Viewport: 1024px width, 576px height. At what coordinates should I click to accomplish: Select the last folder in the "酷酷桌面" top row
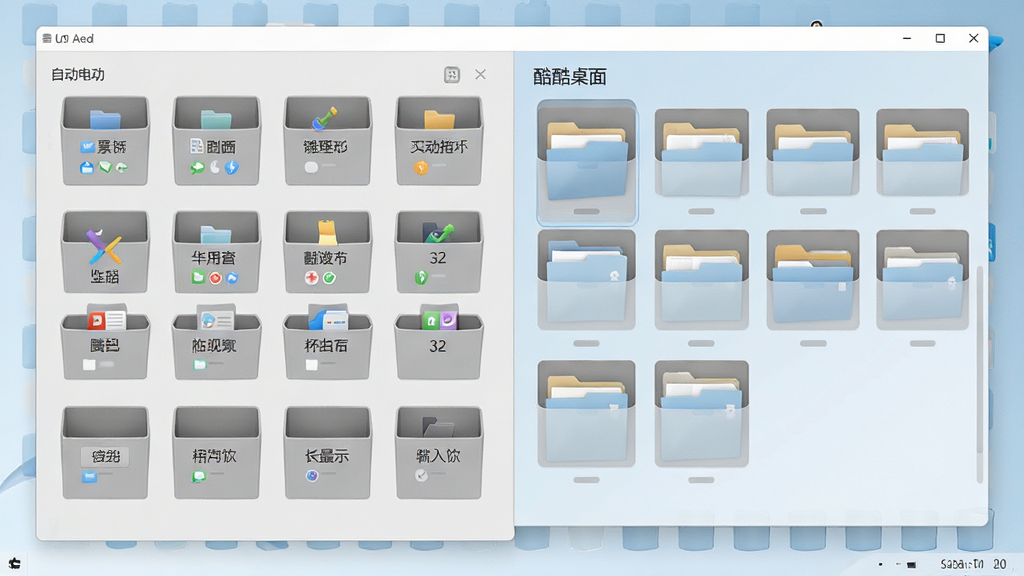click(922, 153)
